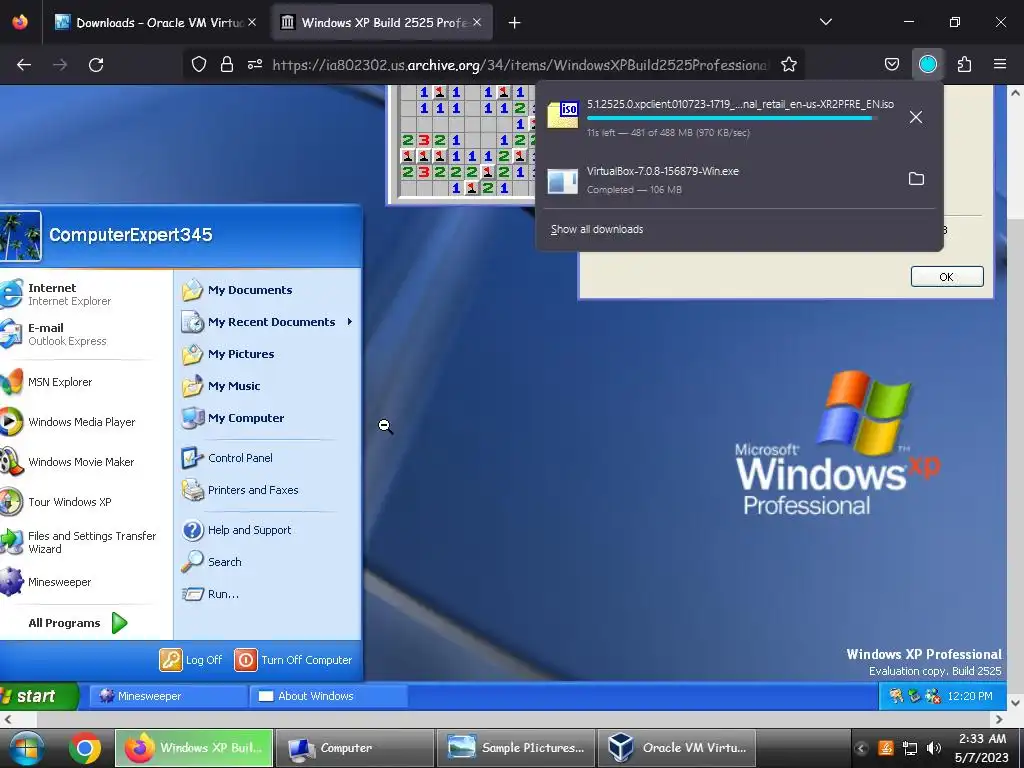
Task: Click the host network tray icon
Action: [x=910, y=748]
